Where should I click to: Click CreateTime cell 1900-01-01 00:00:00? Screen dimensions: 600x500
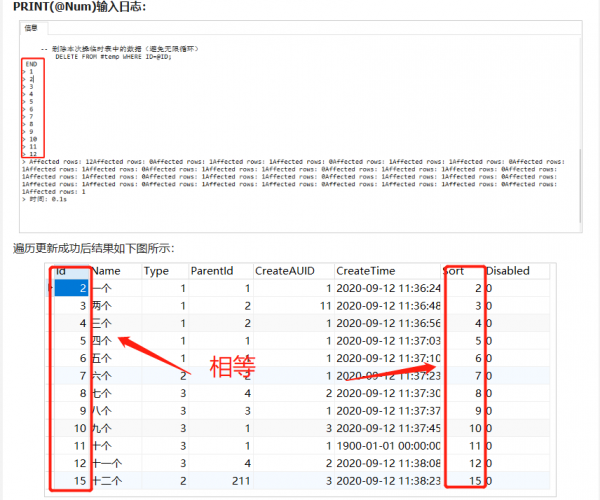tap(388, 446)
